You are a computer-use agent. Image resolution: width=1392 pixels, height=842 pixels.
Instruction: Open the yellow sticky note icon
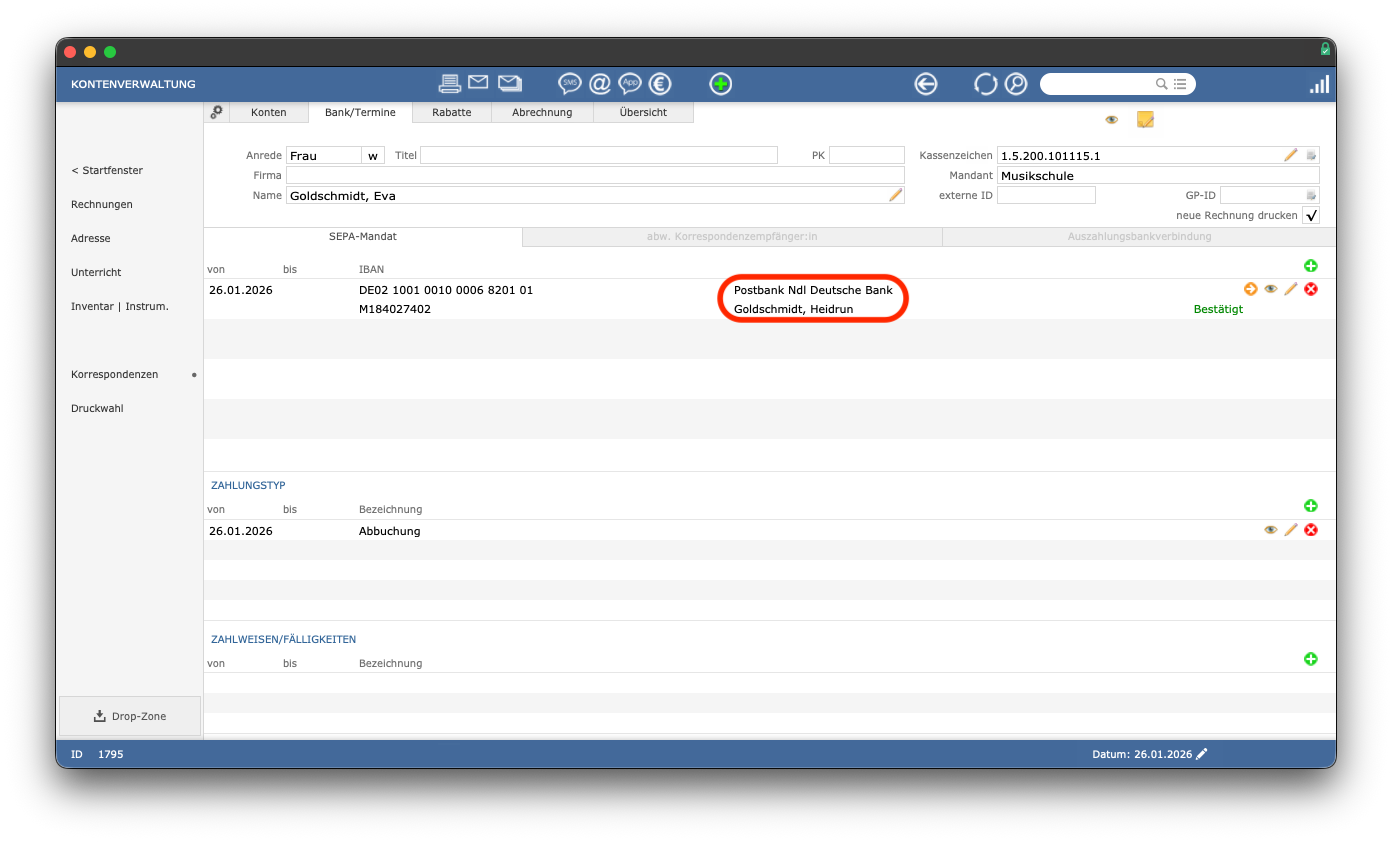[1145, 120]
